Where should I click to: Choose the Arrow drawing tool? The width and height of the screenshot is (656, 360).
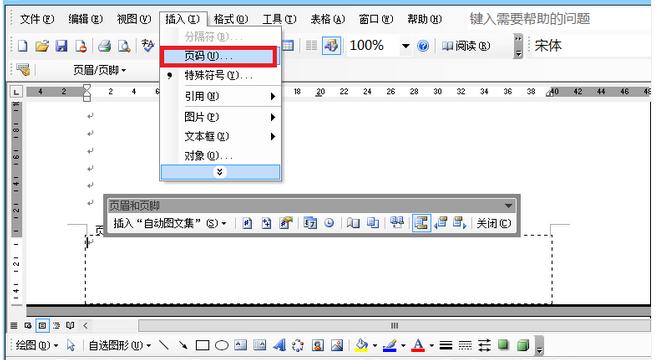[x=183, y=345]
